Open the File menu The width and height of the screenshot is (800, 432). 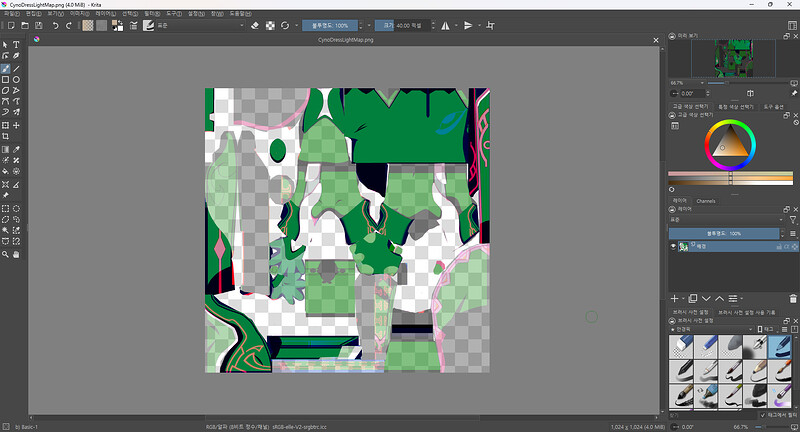pos(12,14)
